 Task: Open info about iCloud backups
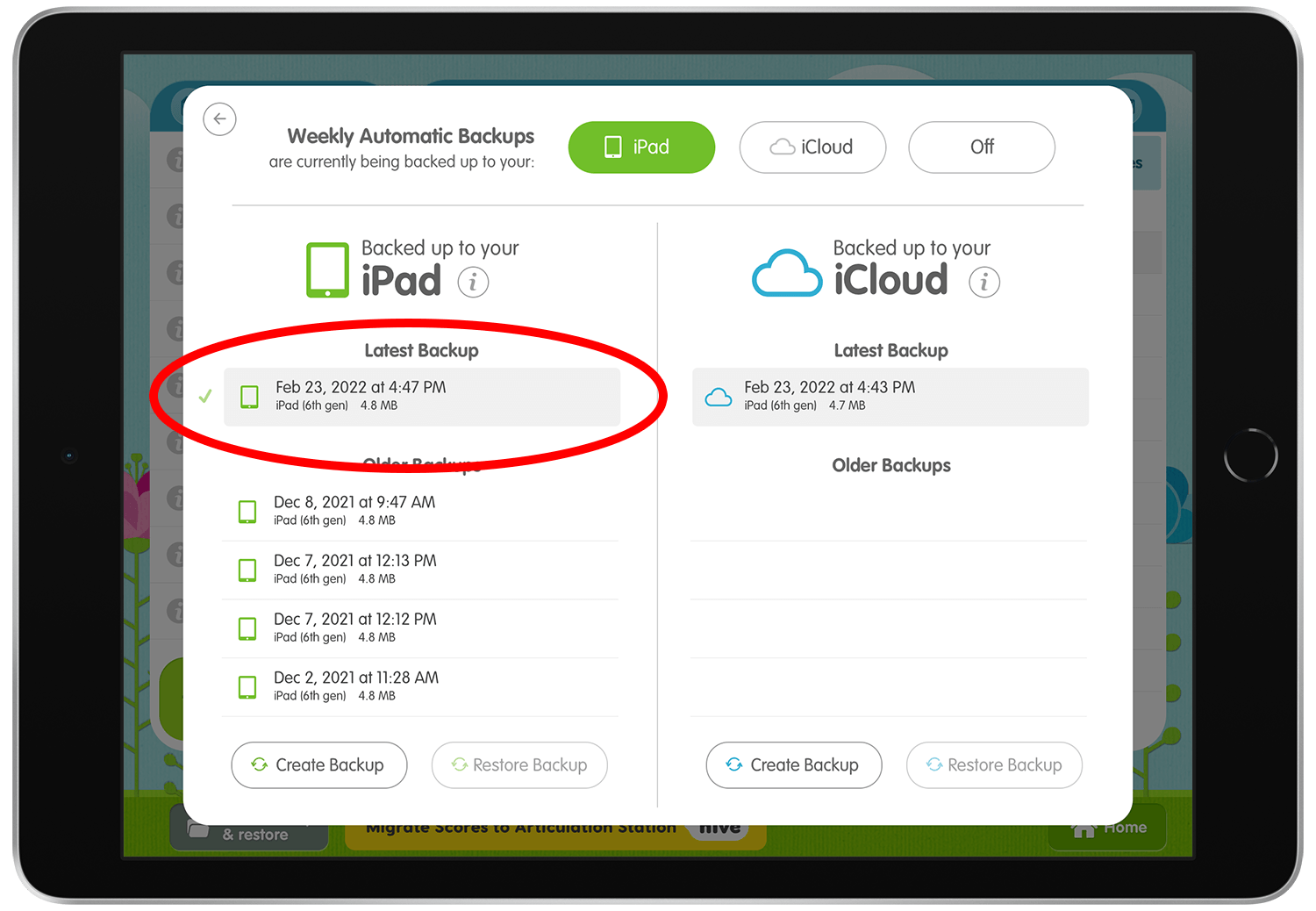(x=984, y=282)
